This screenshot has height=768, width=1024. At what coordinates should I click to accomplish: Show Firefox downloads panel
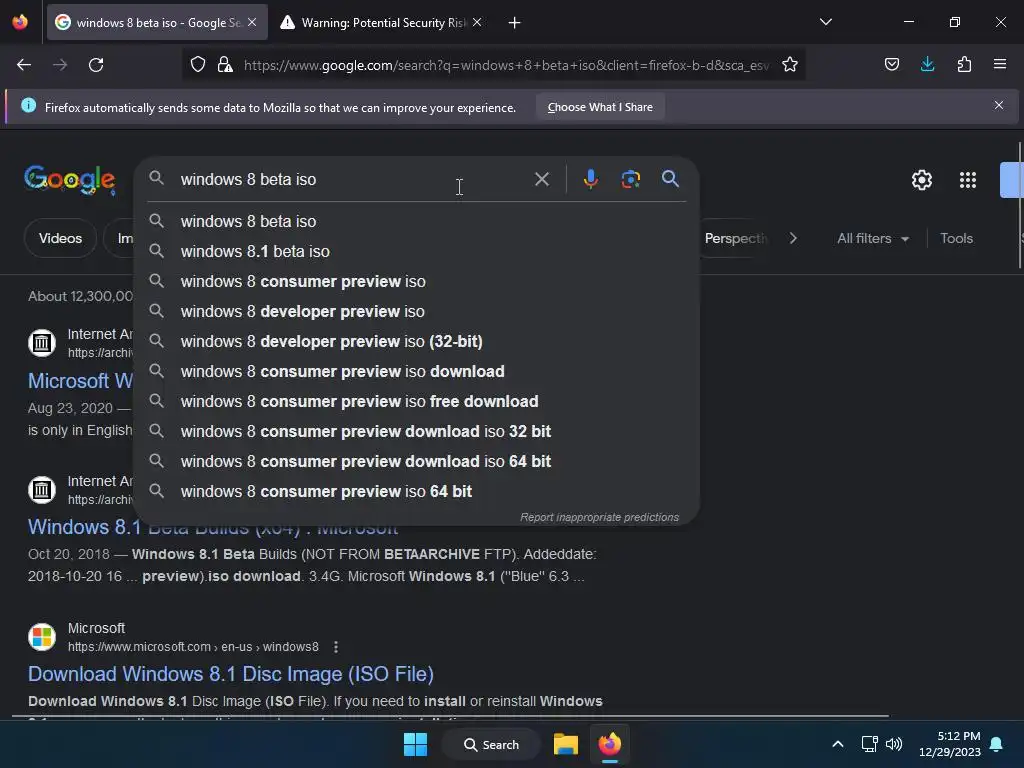pos(927,65)
